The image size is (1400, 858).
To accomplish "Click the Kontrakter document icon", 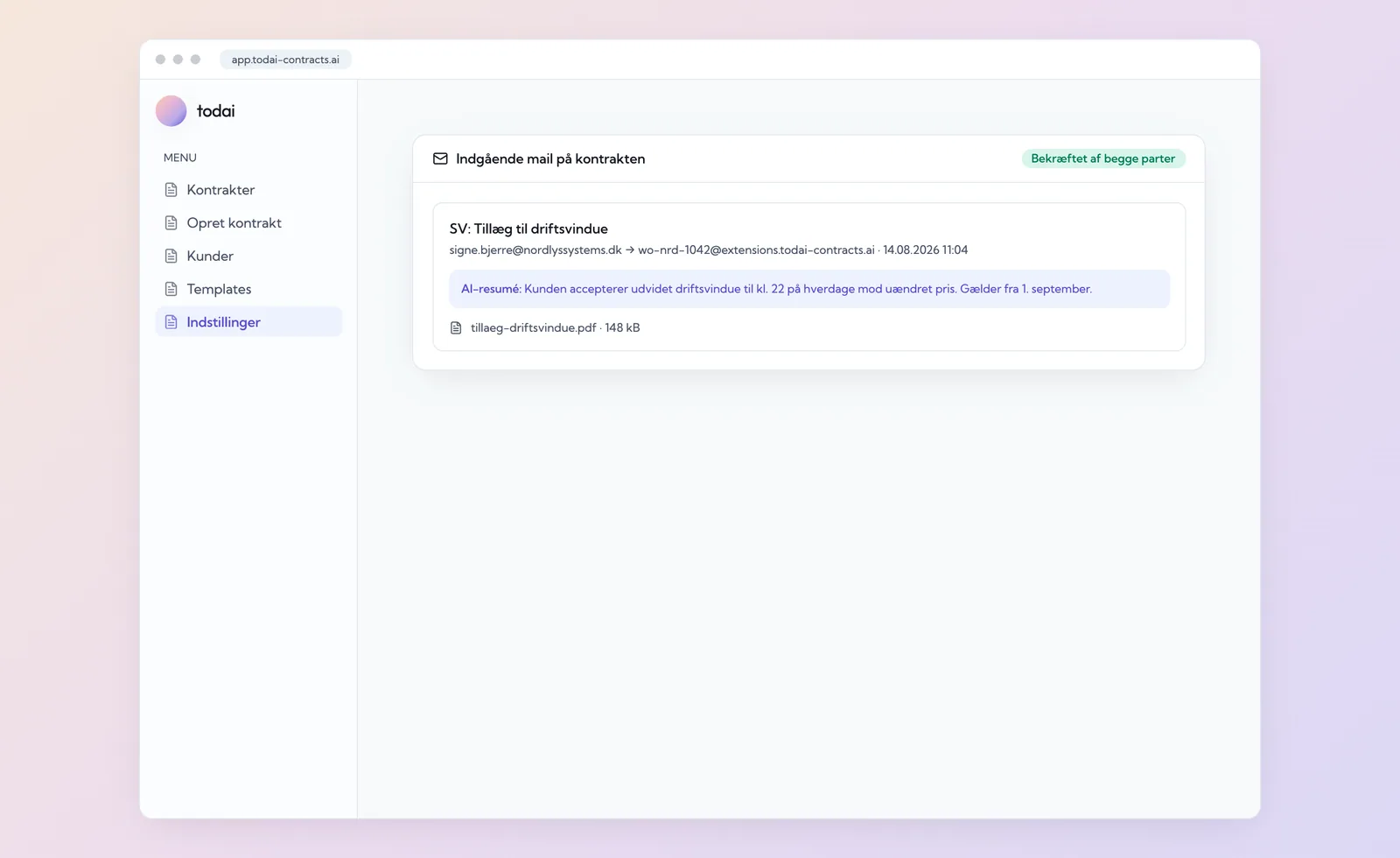I will 171,190.
